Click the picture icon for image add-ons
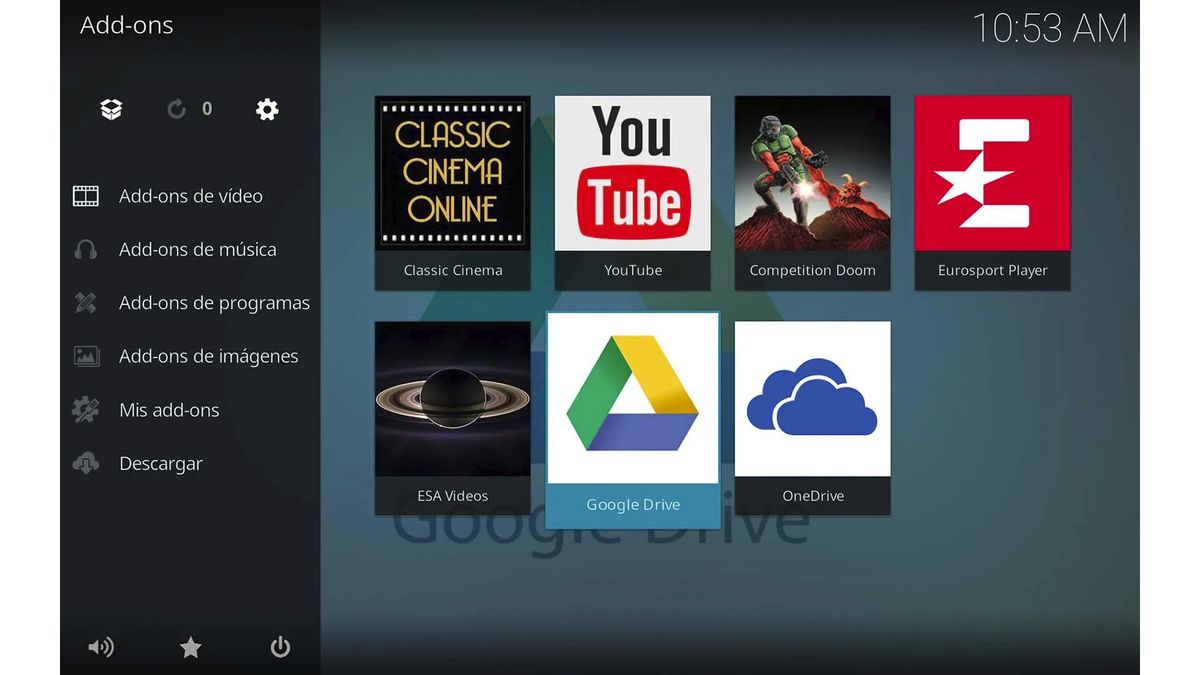1200x675 pixels. click(x=85, y=356)
